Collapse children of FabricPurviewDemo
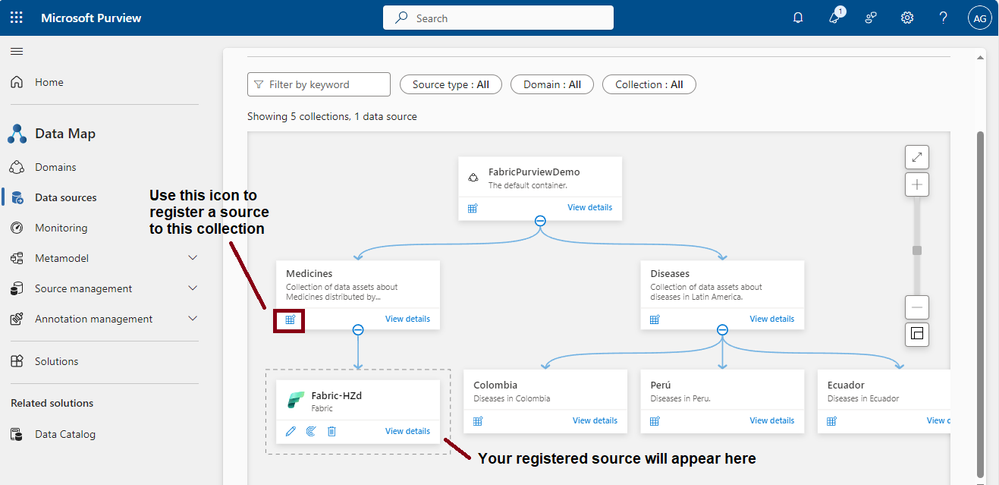This screenshot has width=999, height=485. (x=540, y=221)
